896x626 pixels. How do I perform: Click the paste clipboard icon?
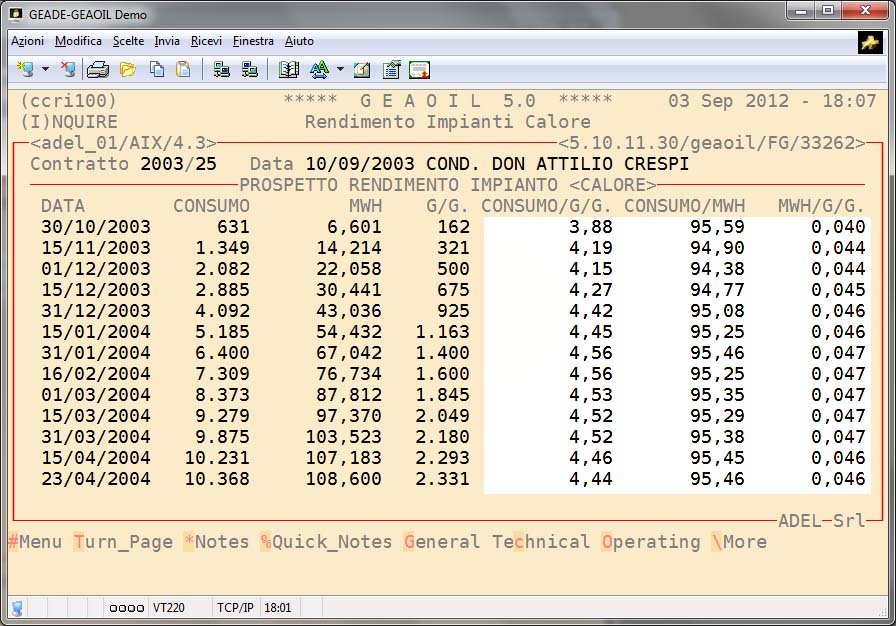coord(183,69)
